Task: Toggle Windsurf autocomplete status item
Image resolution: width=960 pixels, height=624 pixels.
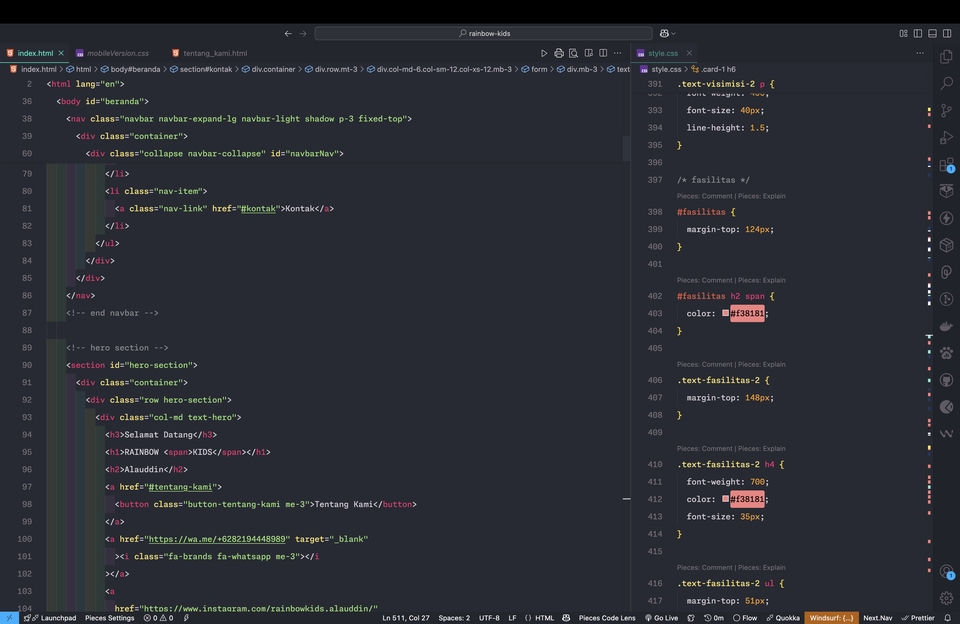Action: click(831, 618)
